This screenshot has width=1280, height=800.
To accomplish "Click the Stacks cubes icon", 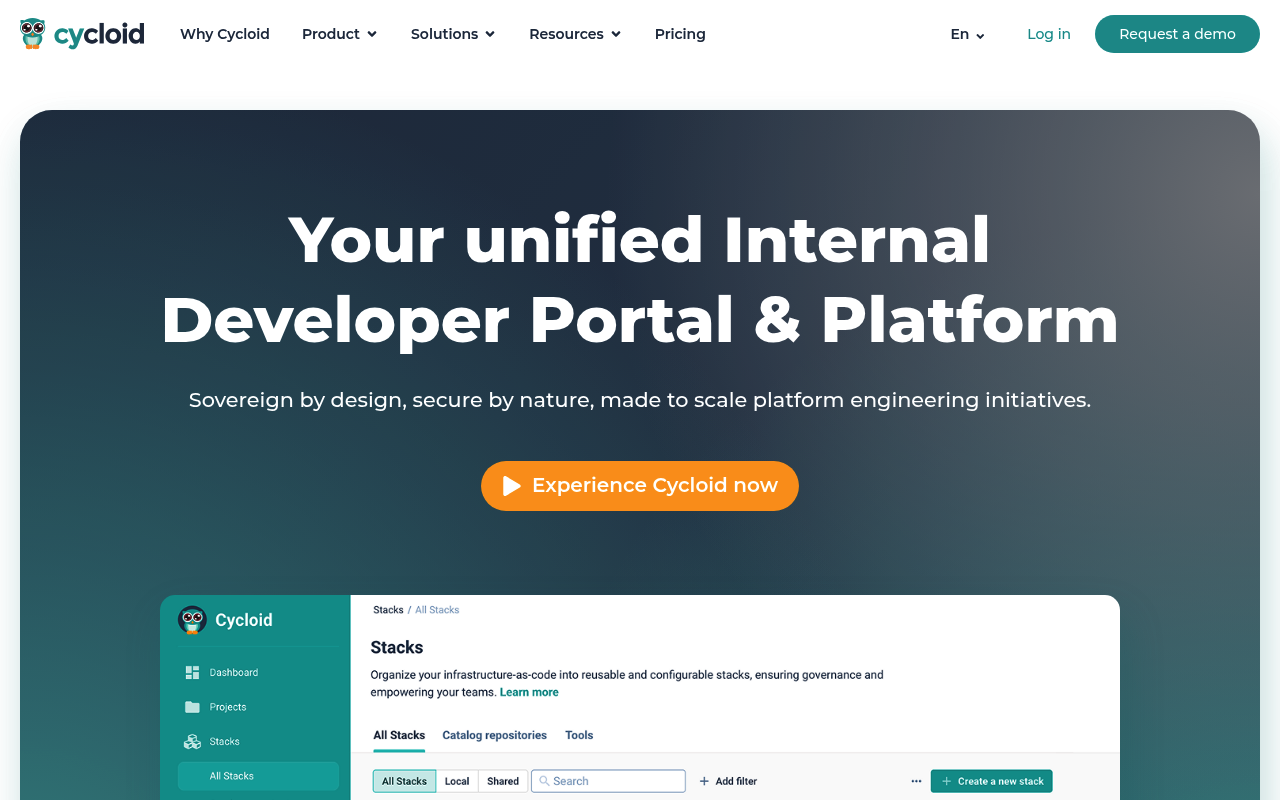I will [x=192, y=742].
